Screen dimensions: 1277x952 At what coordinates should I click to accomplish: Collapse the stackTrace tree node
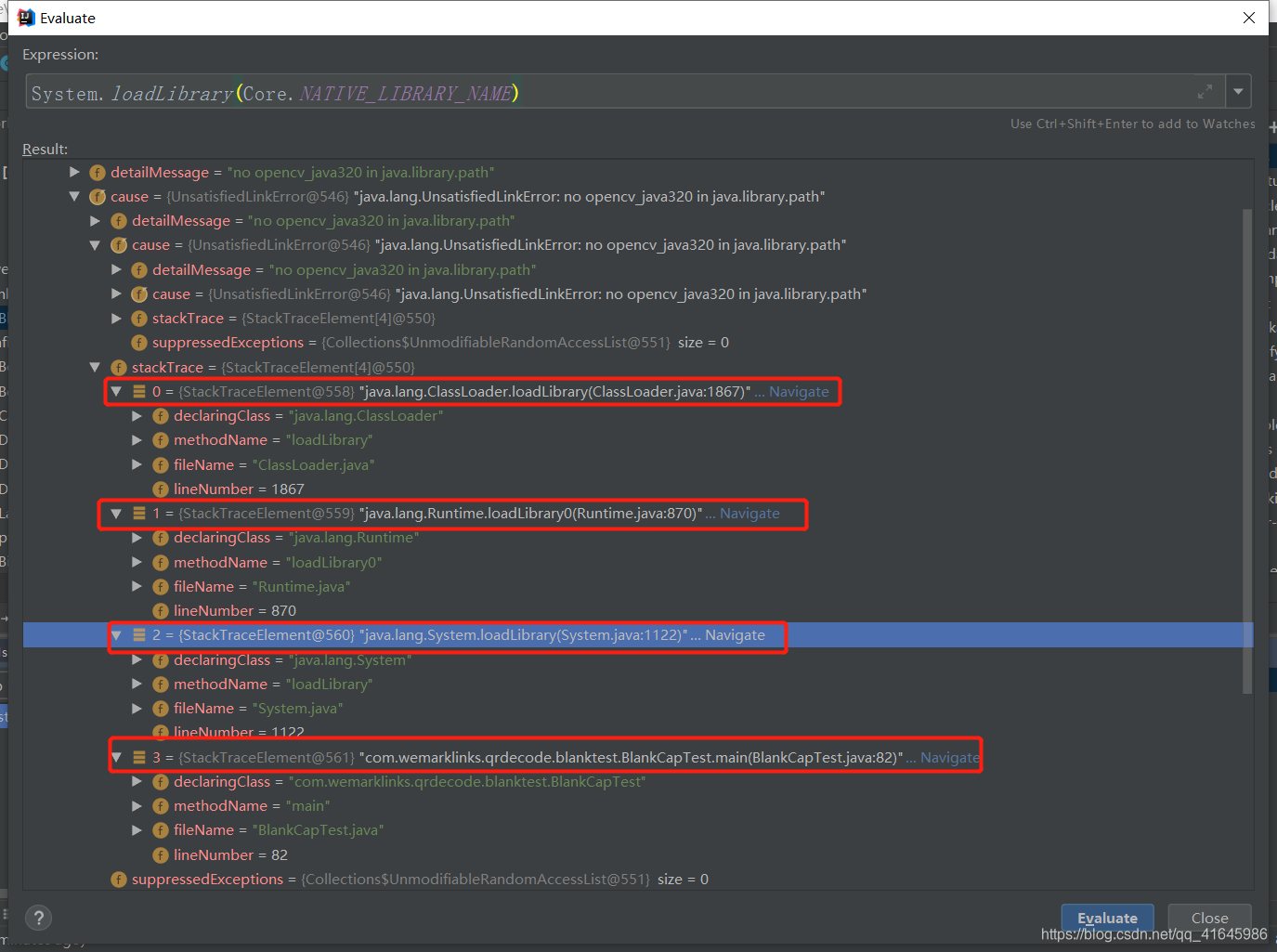click(x=95, y=367)
